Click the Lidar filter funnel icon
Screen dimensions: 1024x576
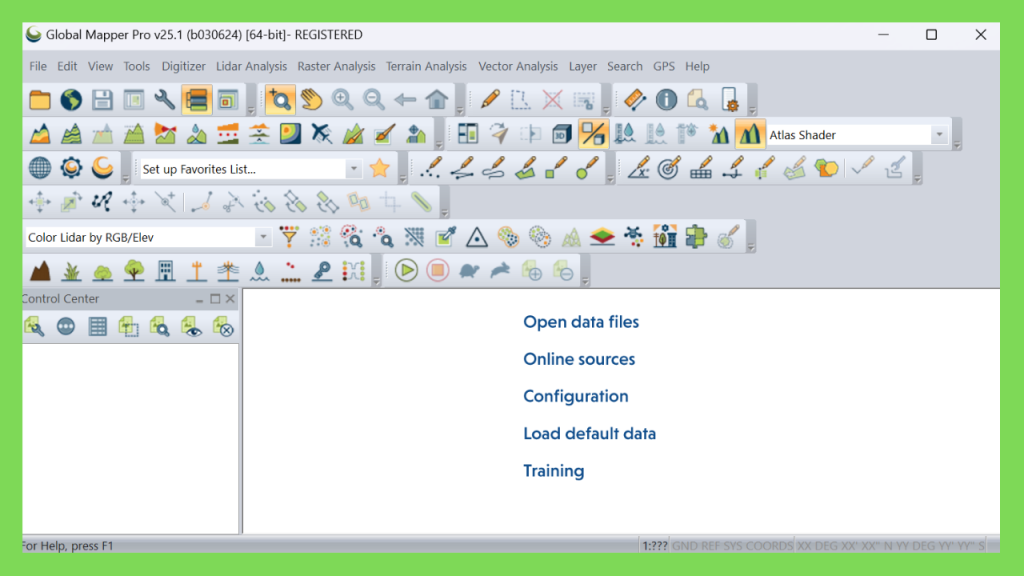click(289, 236)
